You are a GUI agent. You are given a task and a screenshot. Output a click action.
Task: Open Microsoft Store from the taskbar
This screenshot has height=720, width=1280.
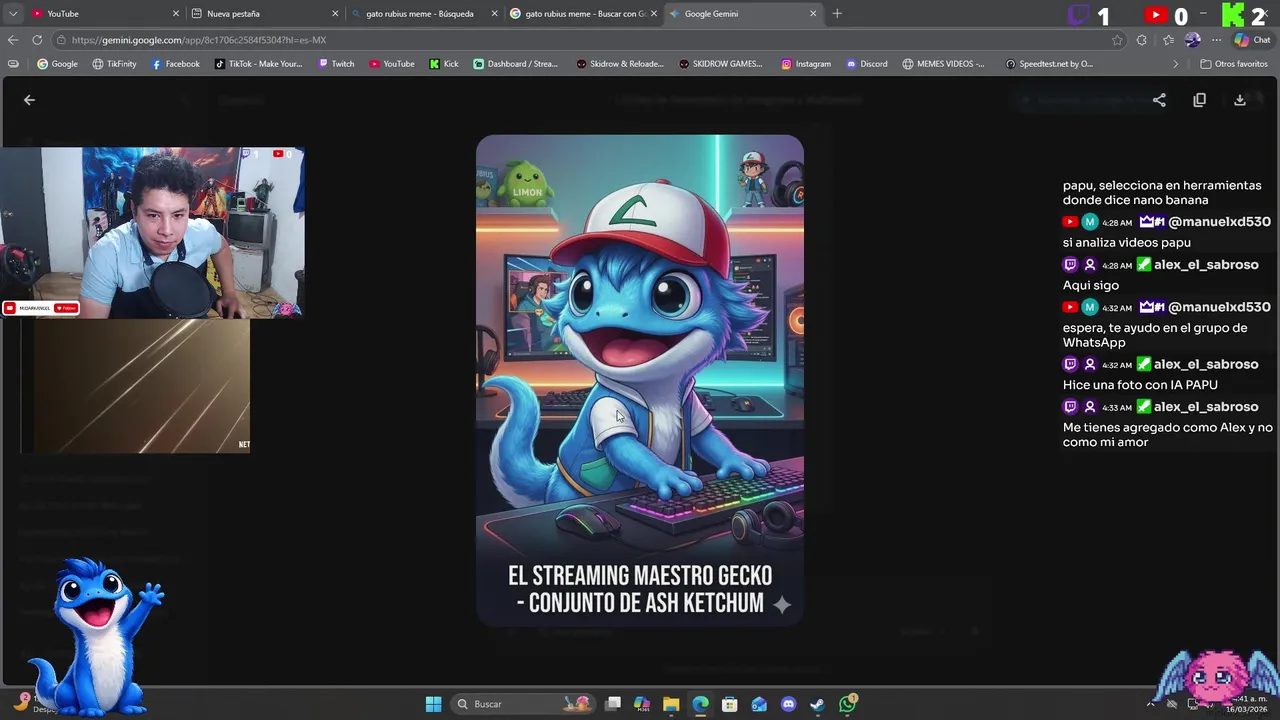pos(730,704)
